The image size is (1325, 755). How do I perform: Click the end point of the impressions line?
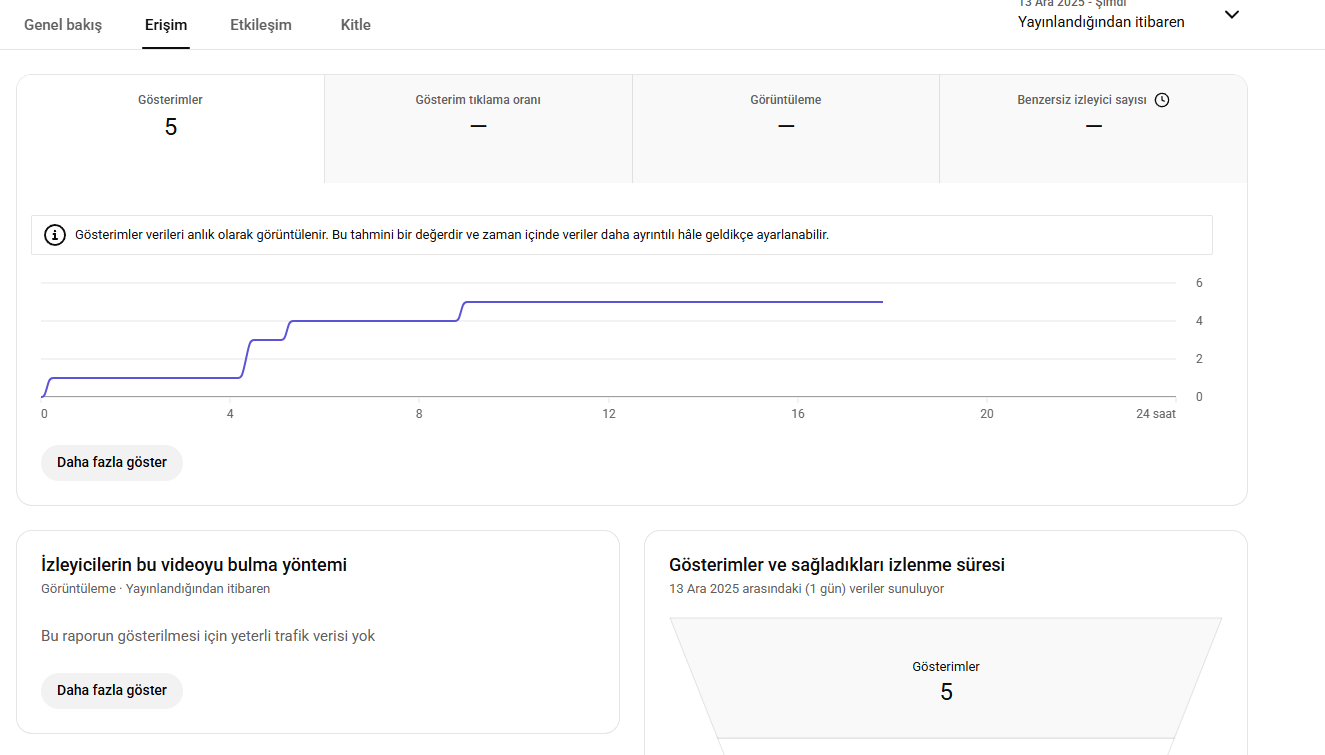tap(882, 302)
